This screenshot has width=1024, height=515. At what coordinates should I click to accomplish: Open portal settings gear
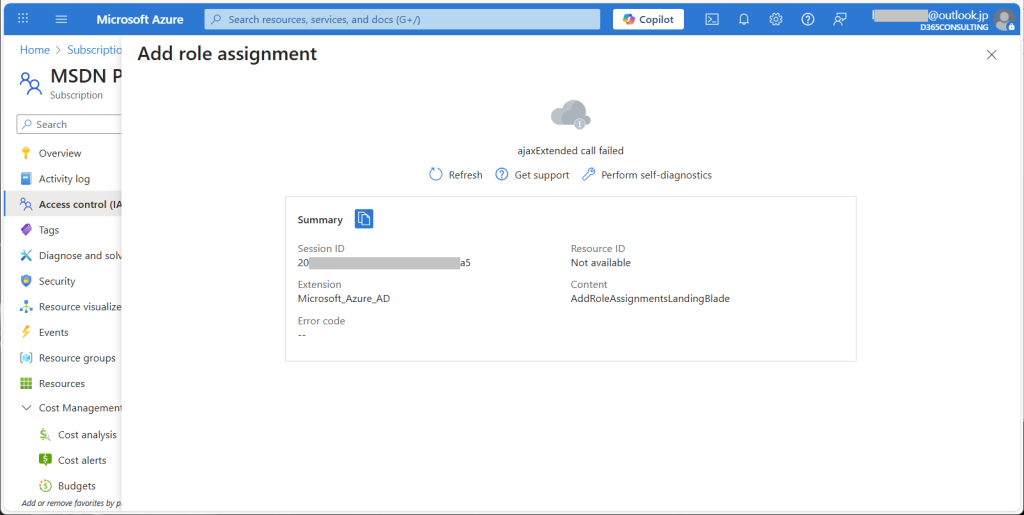click(x=776, y=19)
